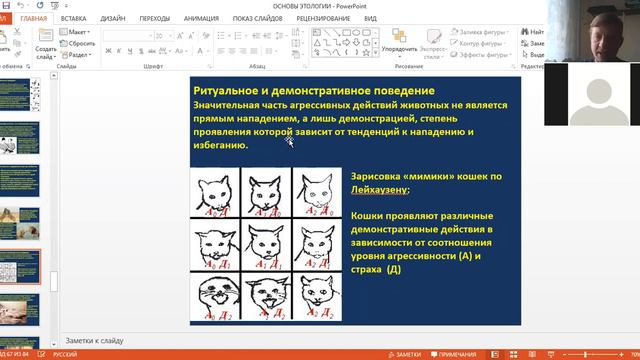The height and width of the screenshot is (360, 640).
Task: Open the ВСТАВКА ribbon tab
Action: (73, 18)
